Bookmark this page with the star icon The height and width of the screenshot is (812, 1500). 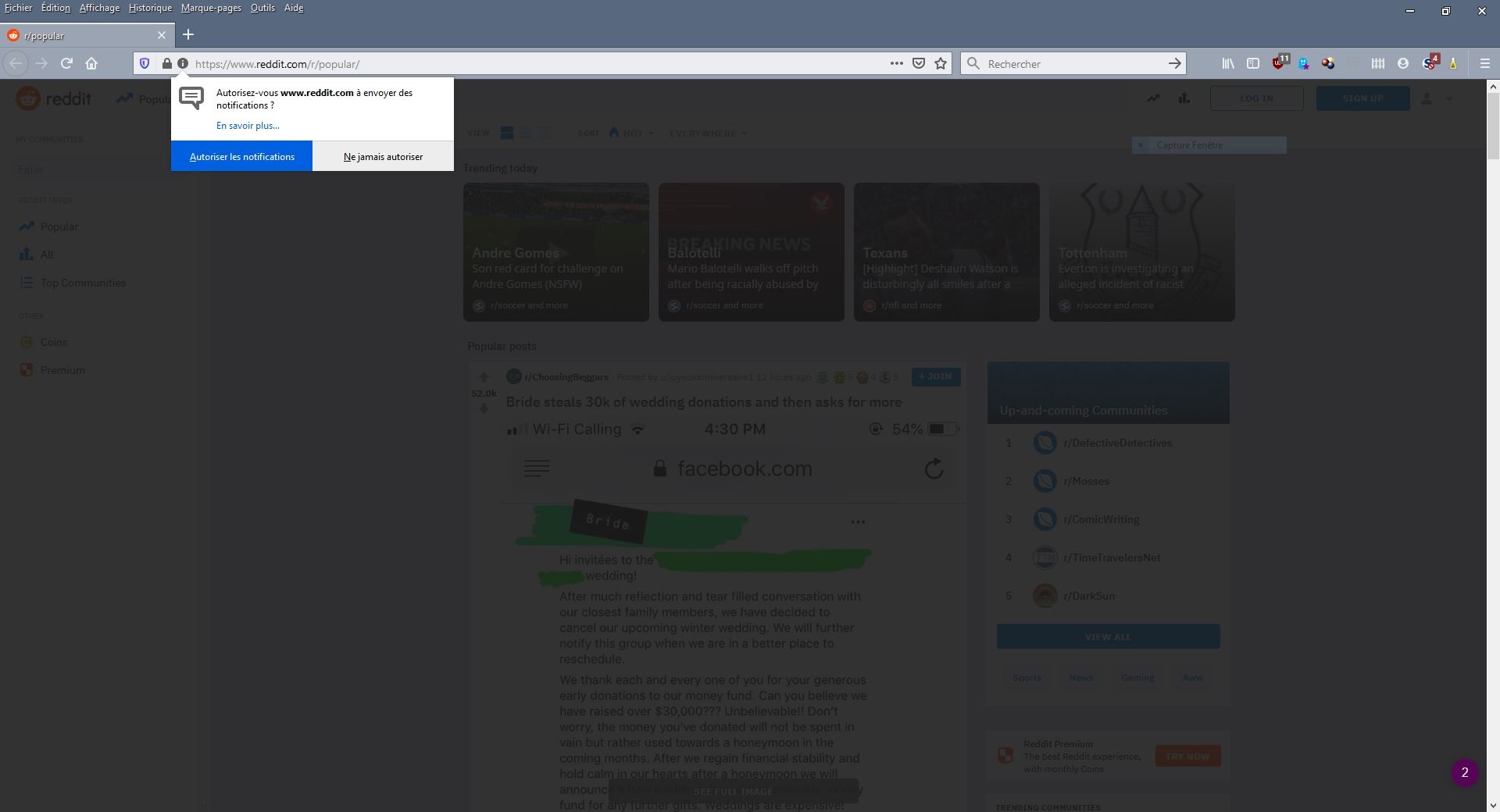(x=941, y=64)
